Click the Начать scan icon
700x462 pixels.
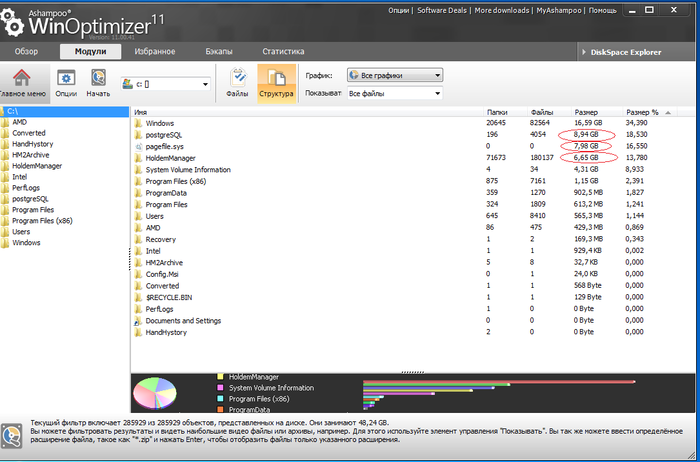(x=98, y=78)
